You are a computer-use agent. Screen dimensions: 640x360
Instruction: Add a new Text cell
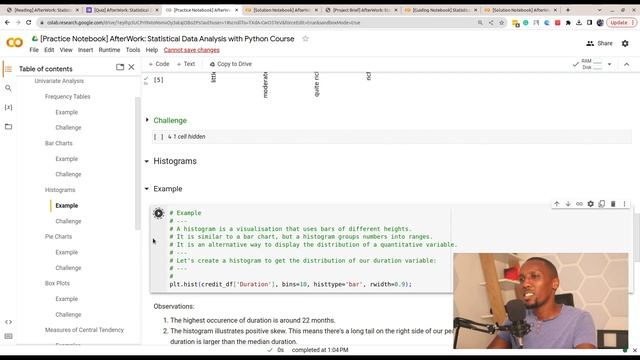point(186,64)
